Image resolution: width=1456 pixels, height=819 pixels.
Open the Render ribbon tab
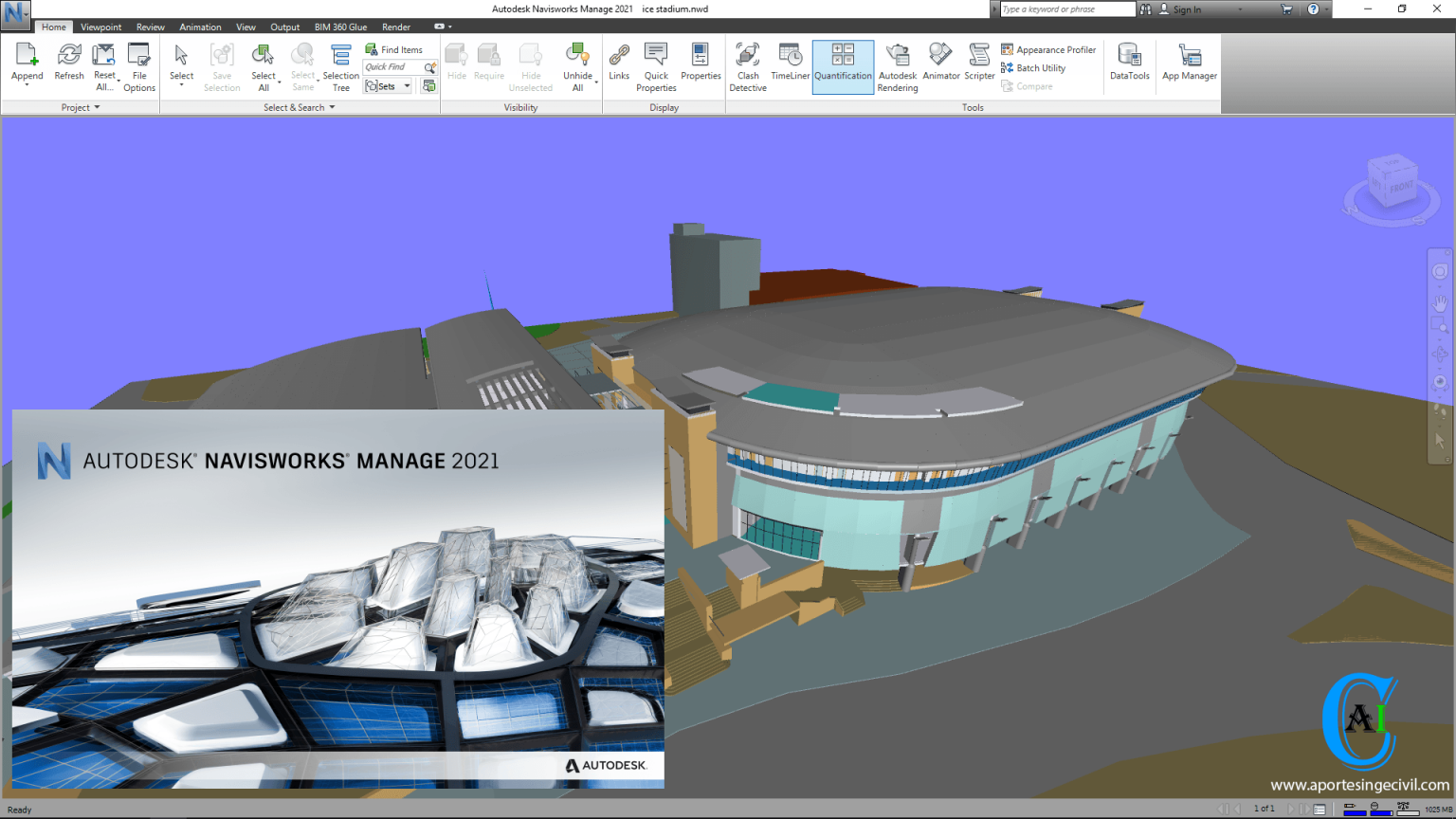click(x=396, y=27)
